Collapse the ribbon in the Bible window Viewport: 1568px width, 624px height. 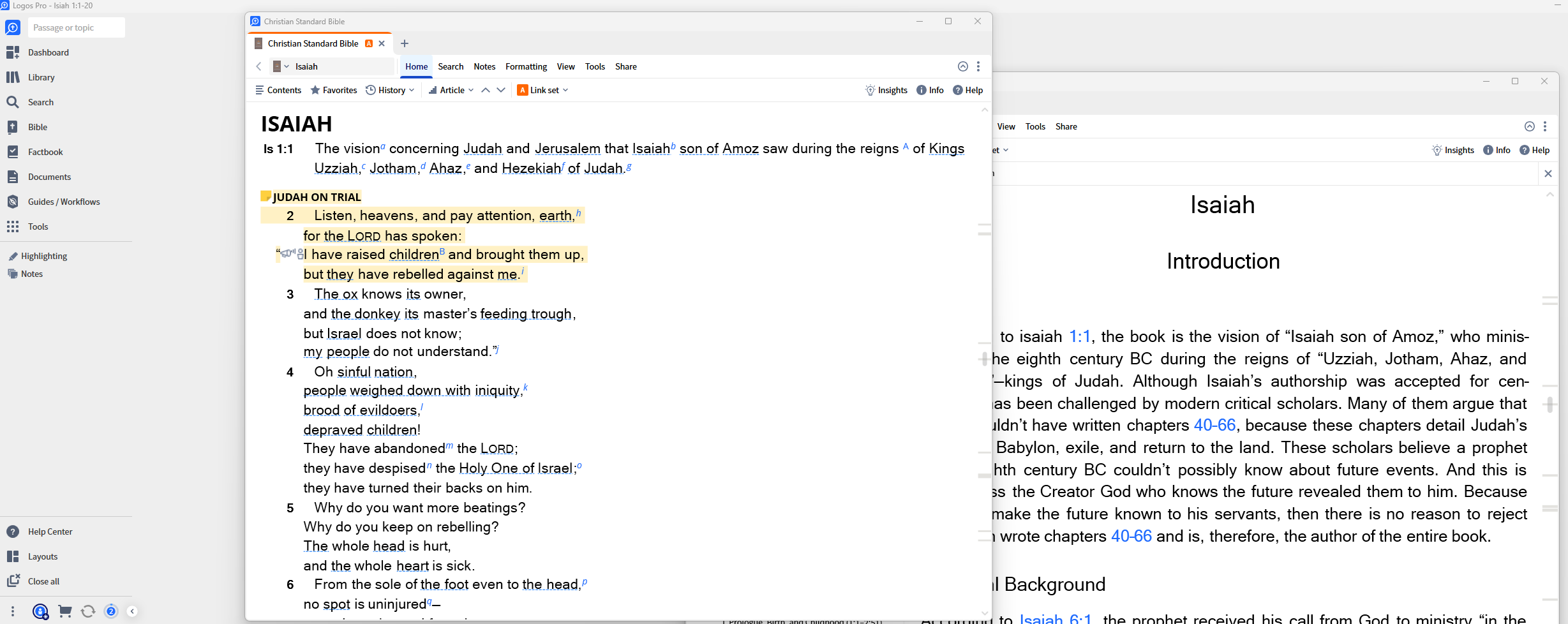click(963, 66)
